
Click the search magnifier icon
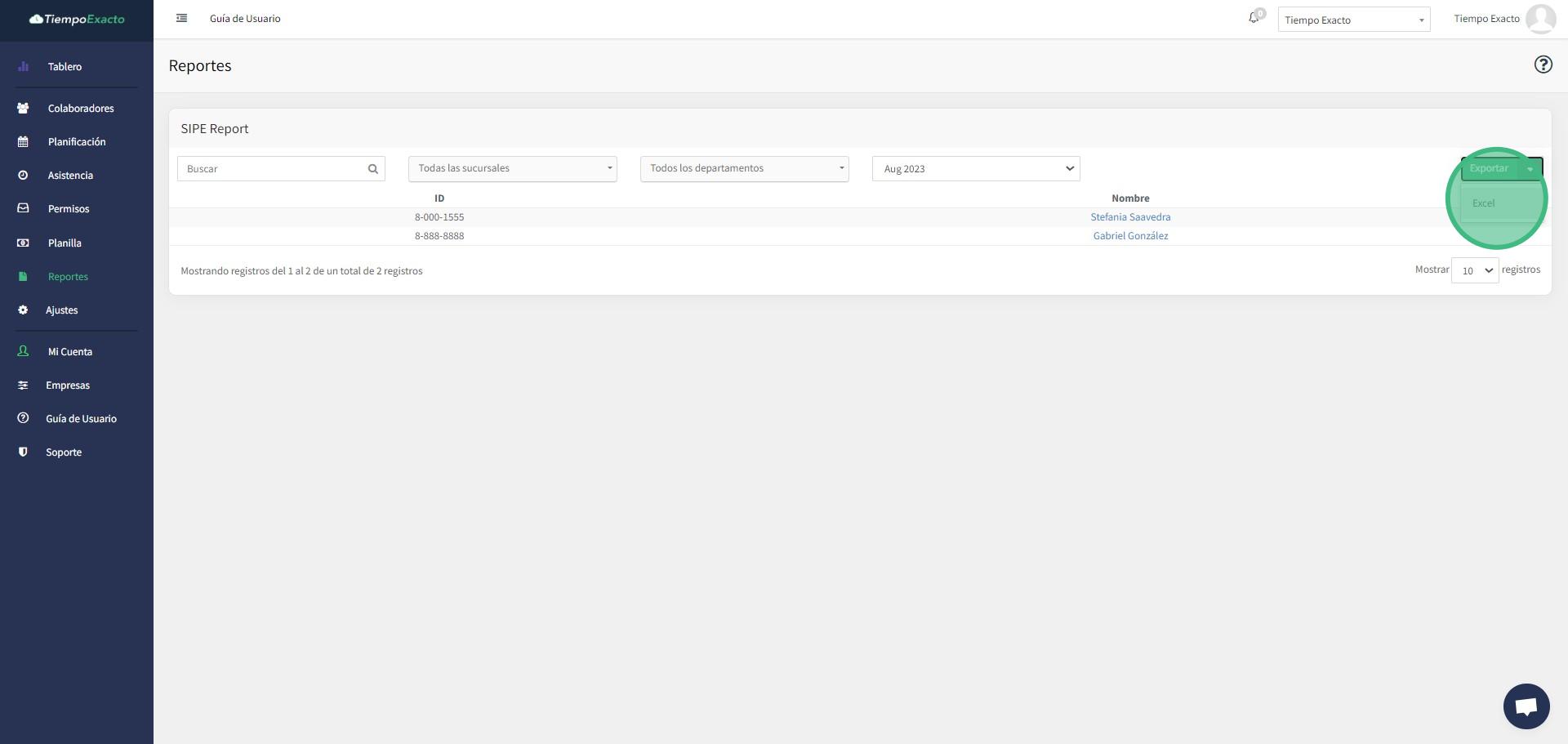pos(373,169)
